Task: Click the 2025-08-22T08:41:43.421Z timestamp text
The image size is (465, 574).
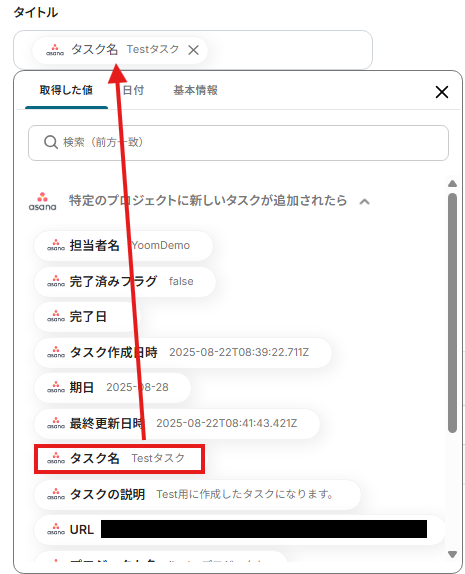Action: pyautogui.click(x=227, y=424)
